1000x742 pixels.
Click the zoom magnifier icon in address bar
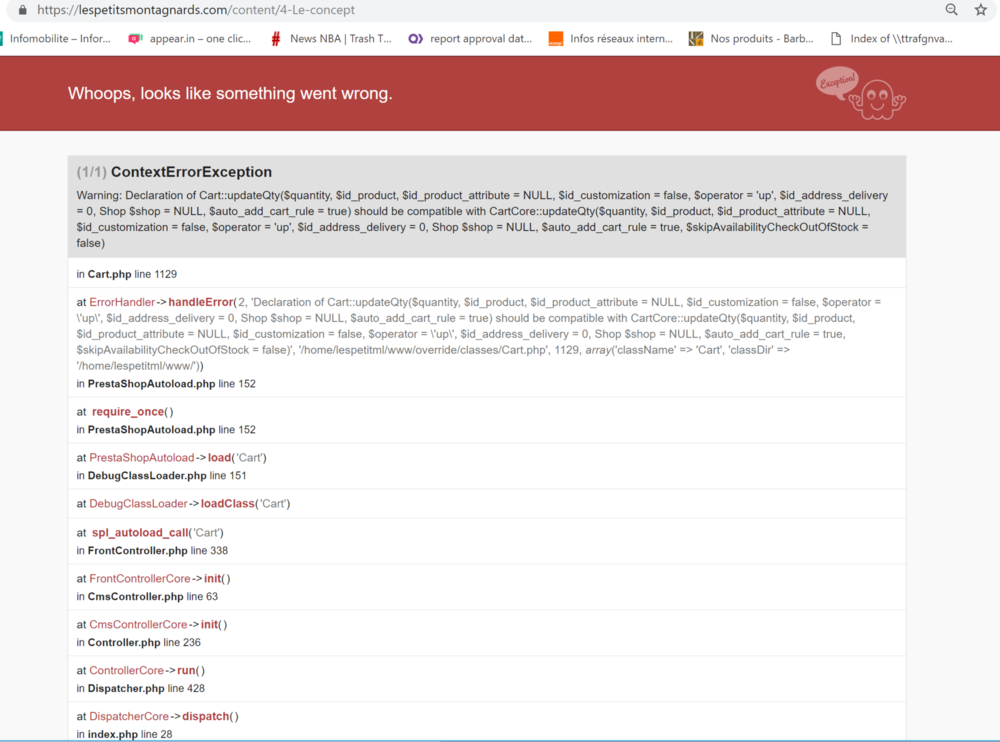951,10
